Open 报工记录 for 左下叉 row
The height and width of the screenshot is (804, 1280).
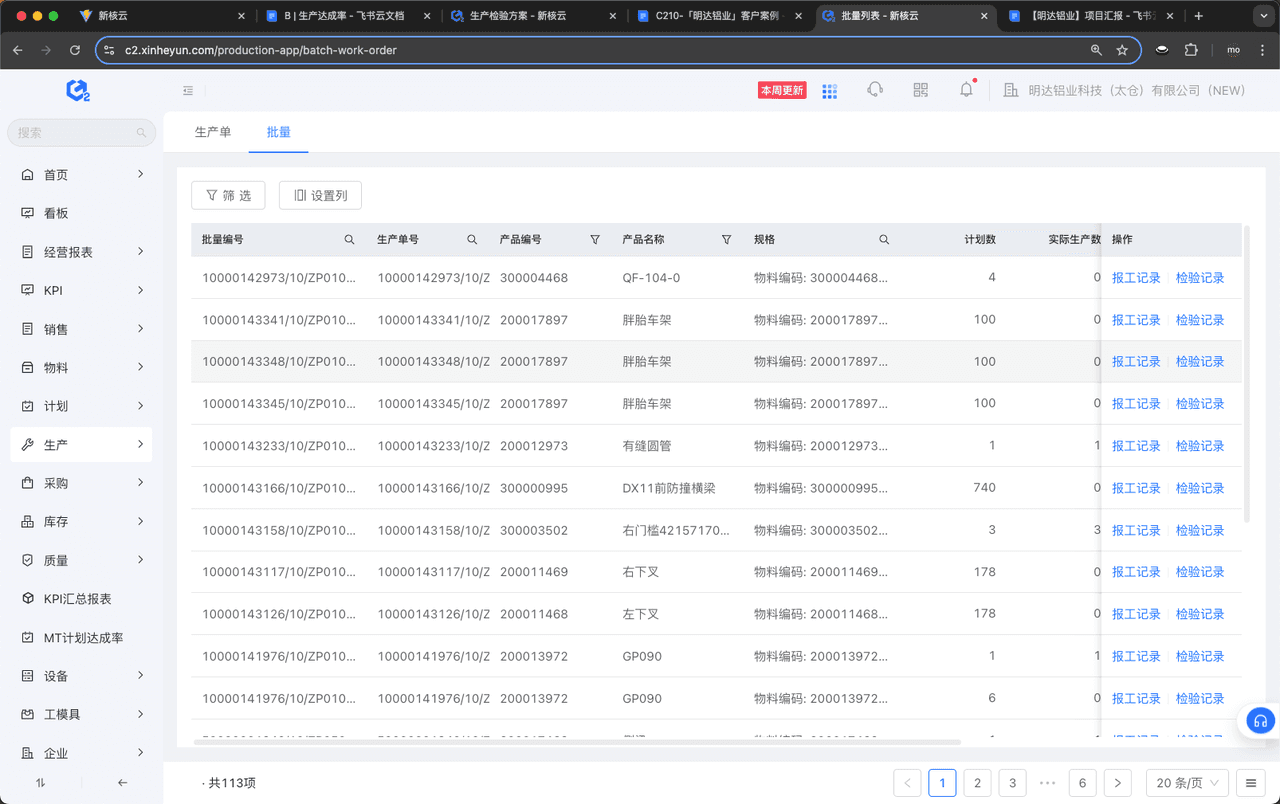coord(1136,614)
